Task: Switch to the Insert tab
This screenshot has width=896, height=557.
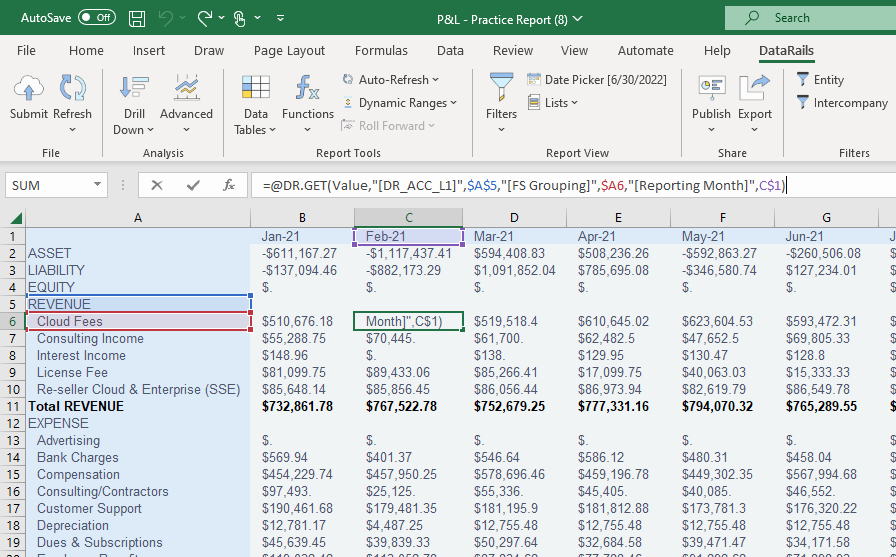Action: 149,50
